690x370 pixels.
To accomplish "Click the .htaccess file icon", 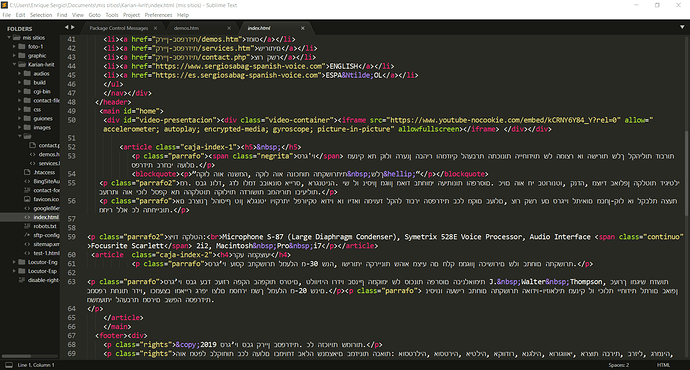I will [x=27, y=172].
